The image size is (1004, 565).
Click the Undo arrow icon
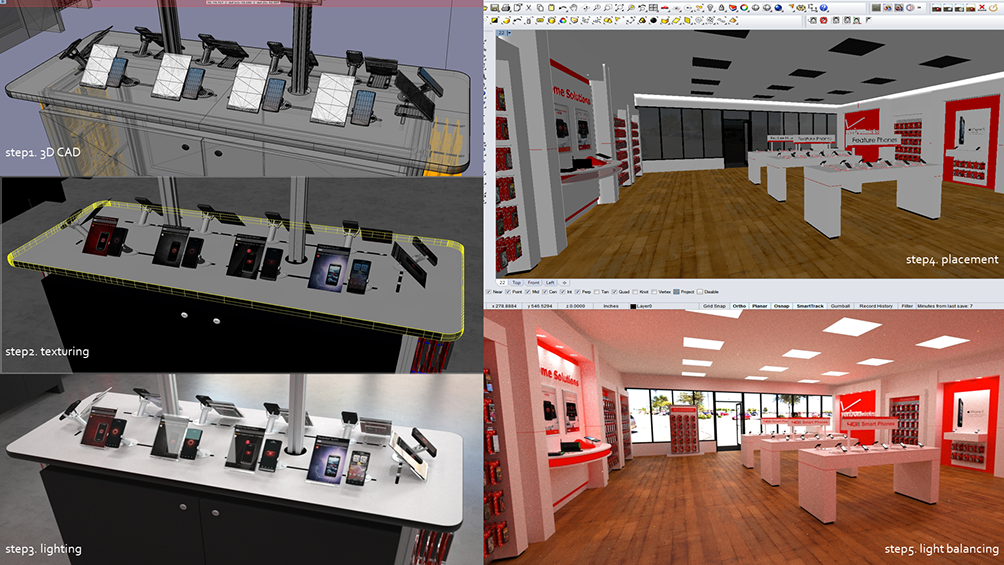pyautogui.click(x=562, y=8)
